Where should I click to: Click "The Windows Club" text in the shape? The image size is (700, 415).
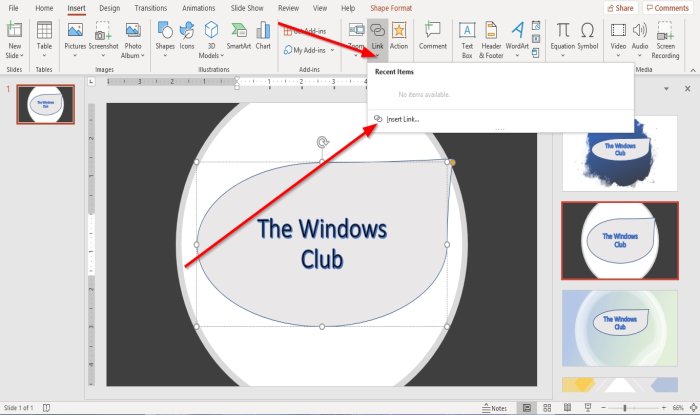coord(322,244)
